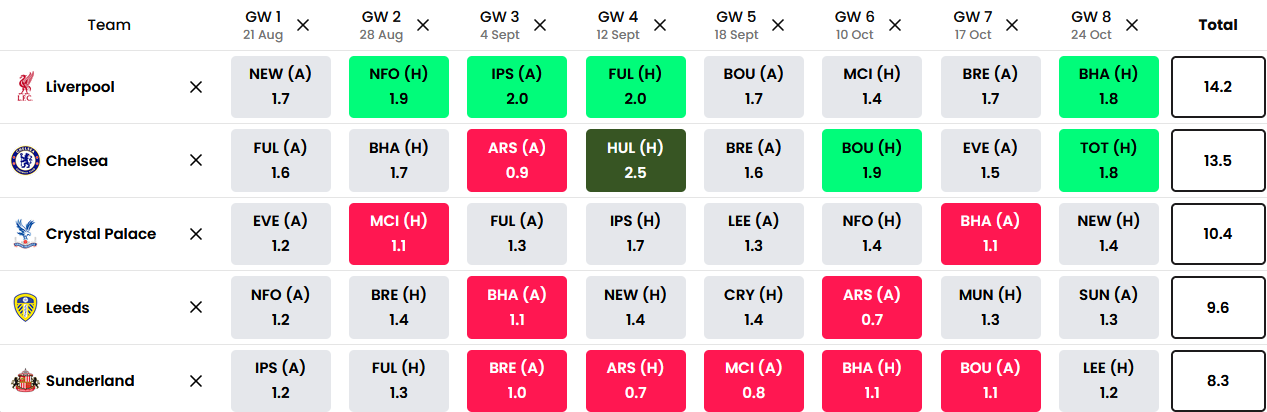Viewport: 1267px width, 412px height.
Task: Click the Sunderland club crest
Action: pyautogui.click(x=24, y=381)
